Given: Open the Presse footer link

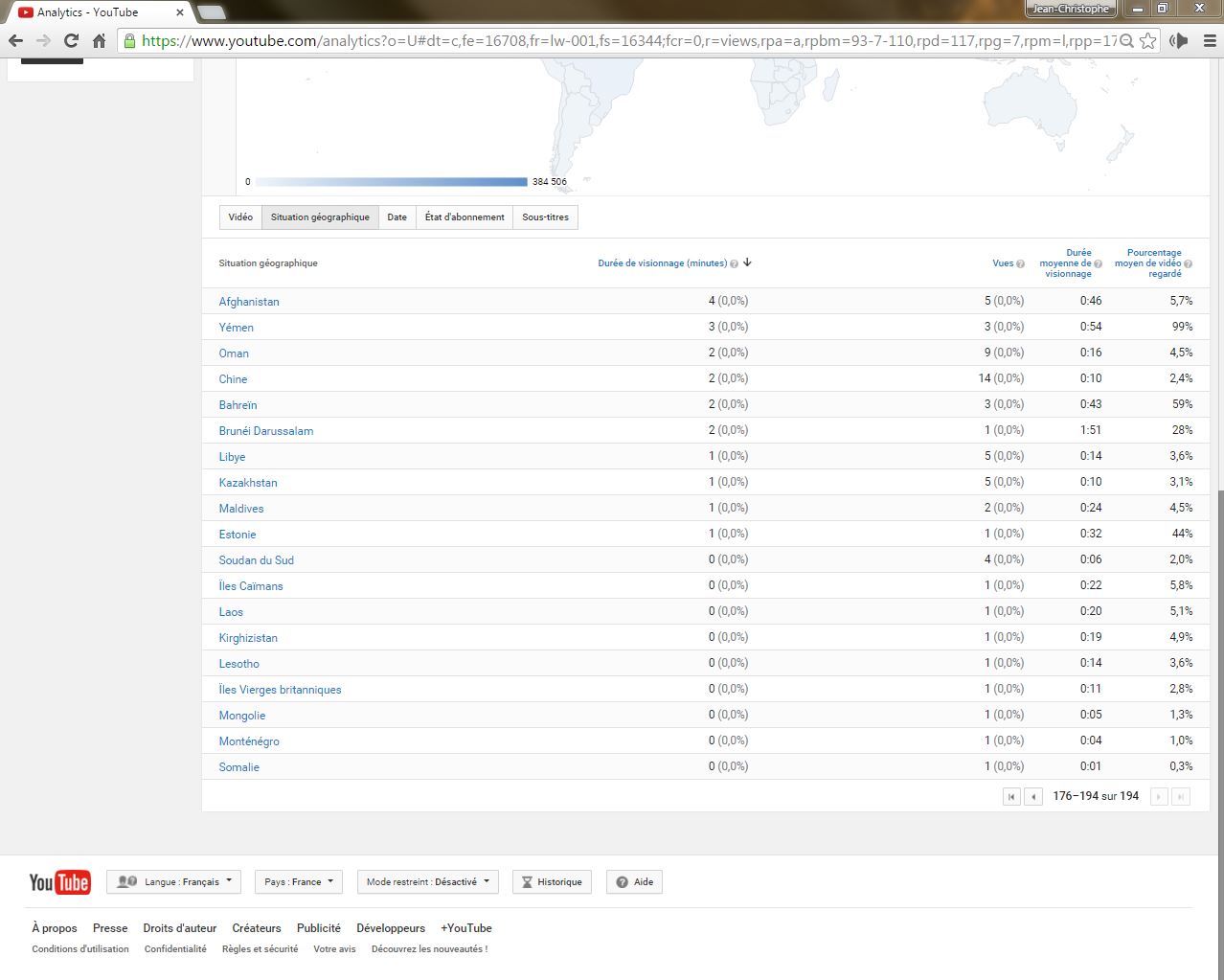Looking at the screenshot, I should pyautogui.click(x=110, y=928).
